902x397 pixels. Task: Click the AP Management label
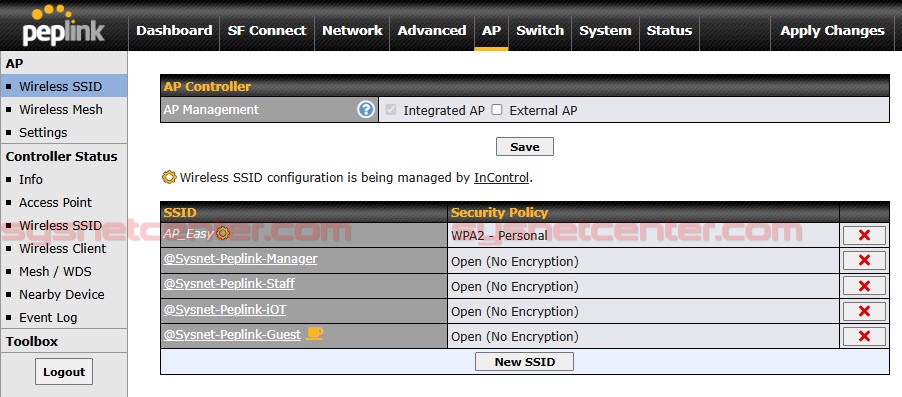coord(211,109)
